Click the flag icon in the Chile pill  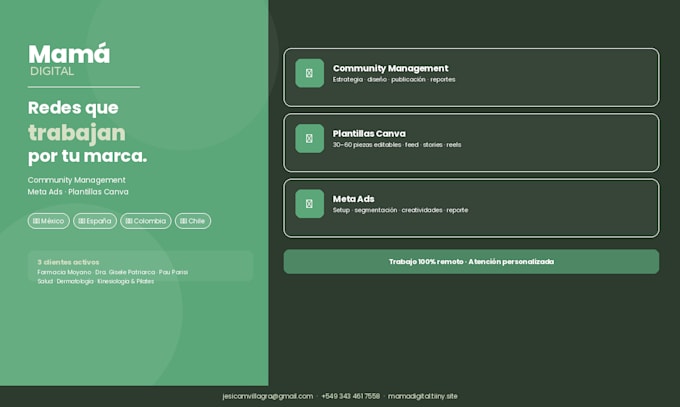184,221
